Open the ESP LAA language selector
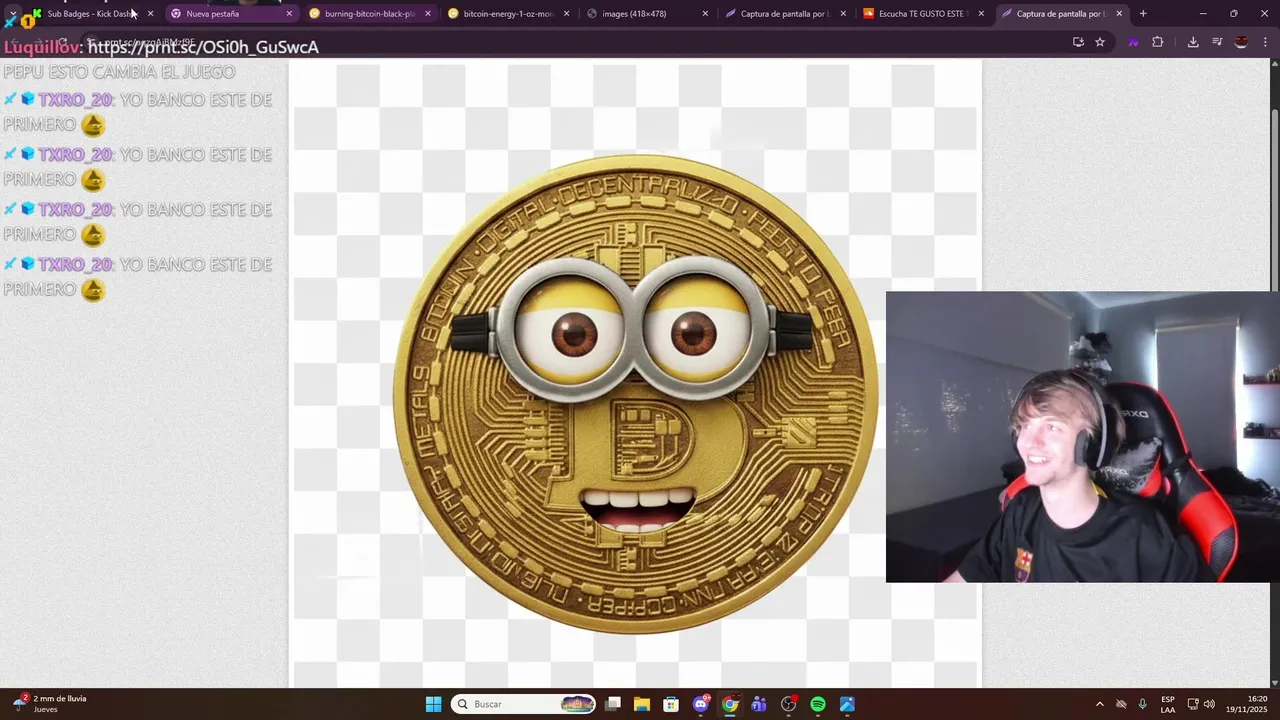Viewport: 1280px width, 720px height. 1168,704
